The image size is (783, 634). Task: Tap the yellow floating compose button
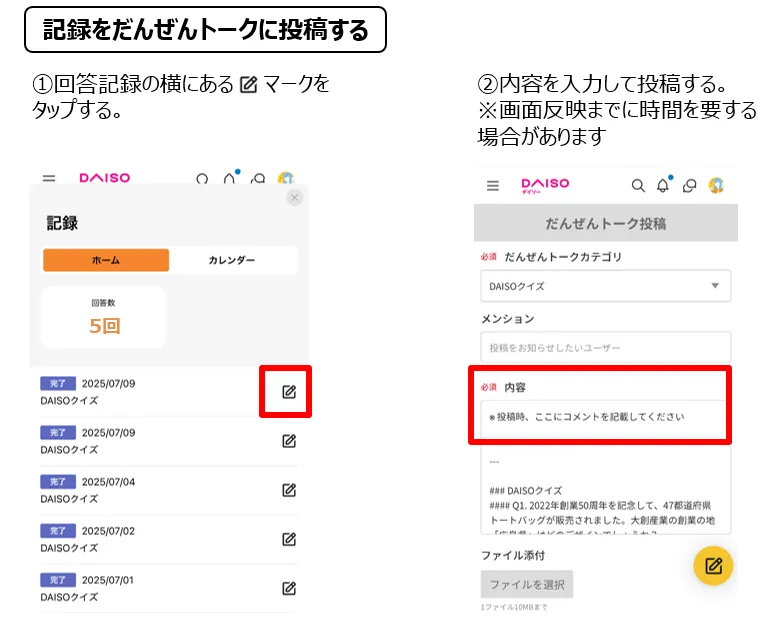pos(714,566)
